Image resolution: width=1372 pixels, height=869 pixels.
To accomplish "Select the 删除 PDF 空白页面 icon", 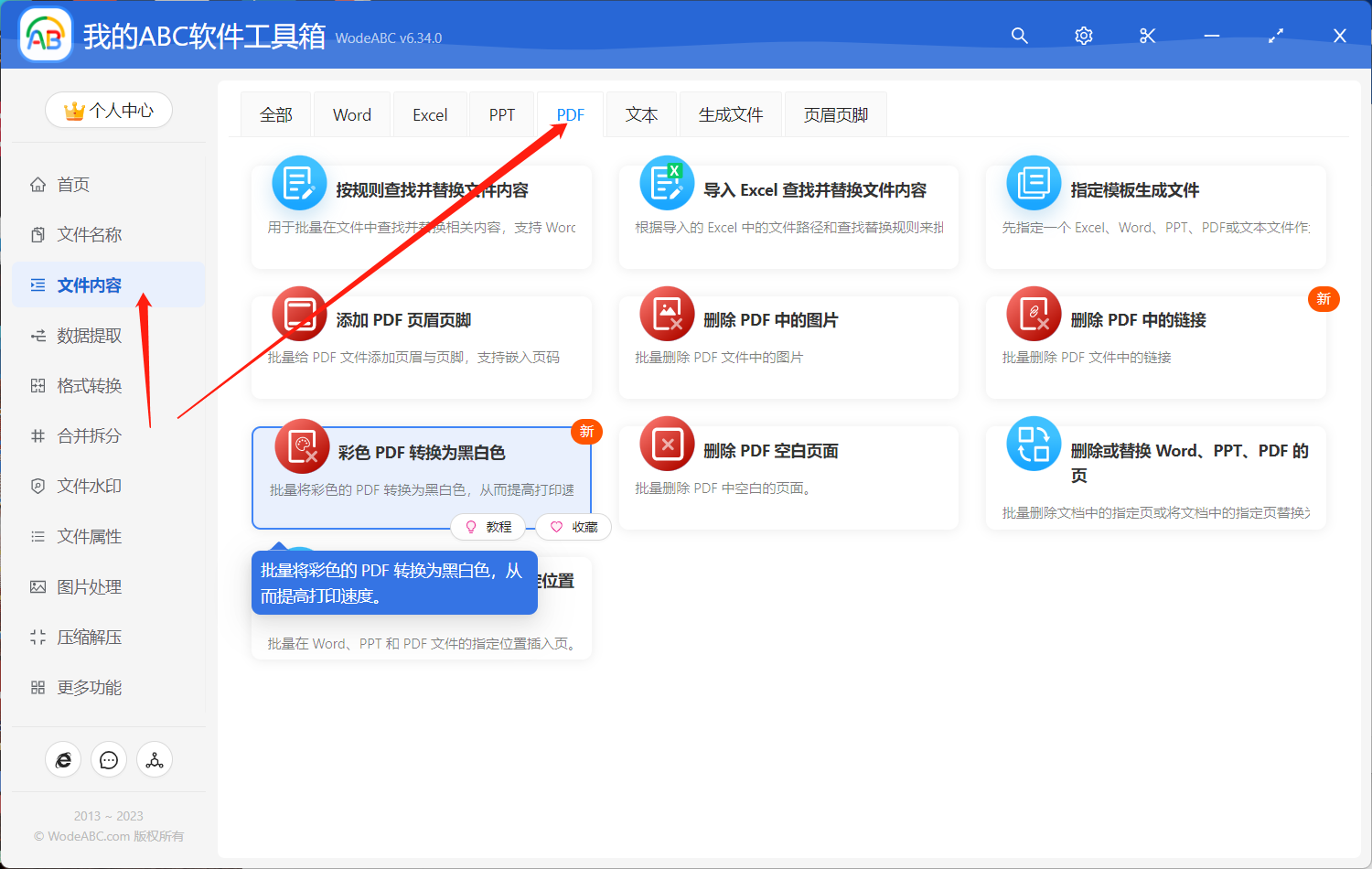I will tap(667, 444).
